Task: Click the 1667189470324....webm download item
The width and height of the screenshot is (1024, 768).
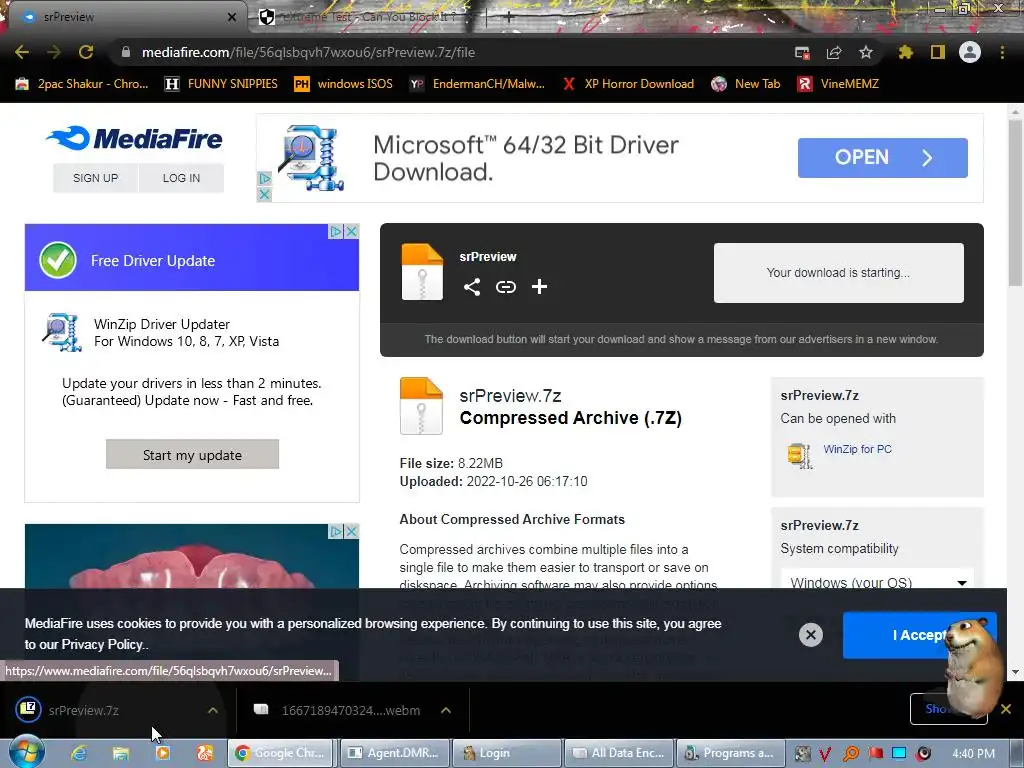Action: click(351, 710)
